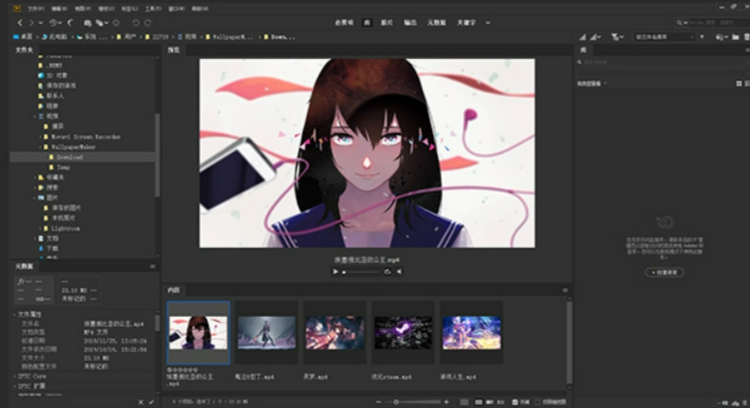Switch to list view icon
750x408 pixels.
click(x=501, y=402)
